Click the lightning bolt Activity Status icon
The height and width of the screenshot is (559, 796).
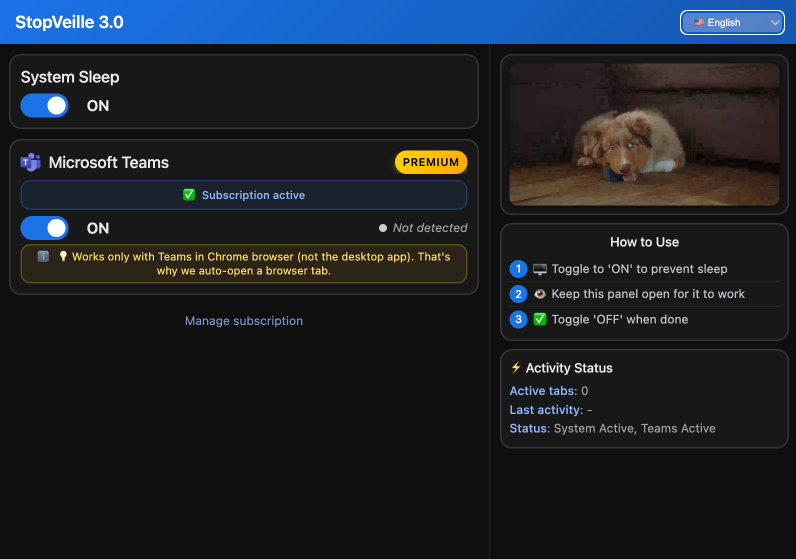pos(516,368)
